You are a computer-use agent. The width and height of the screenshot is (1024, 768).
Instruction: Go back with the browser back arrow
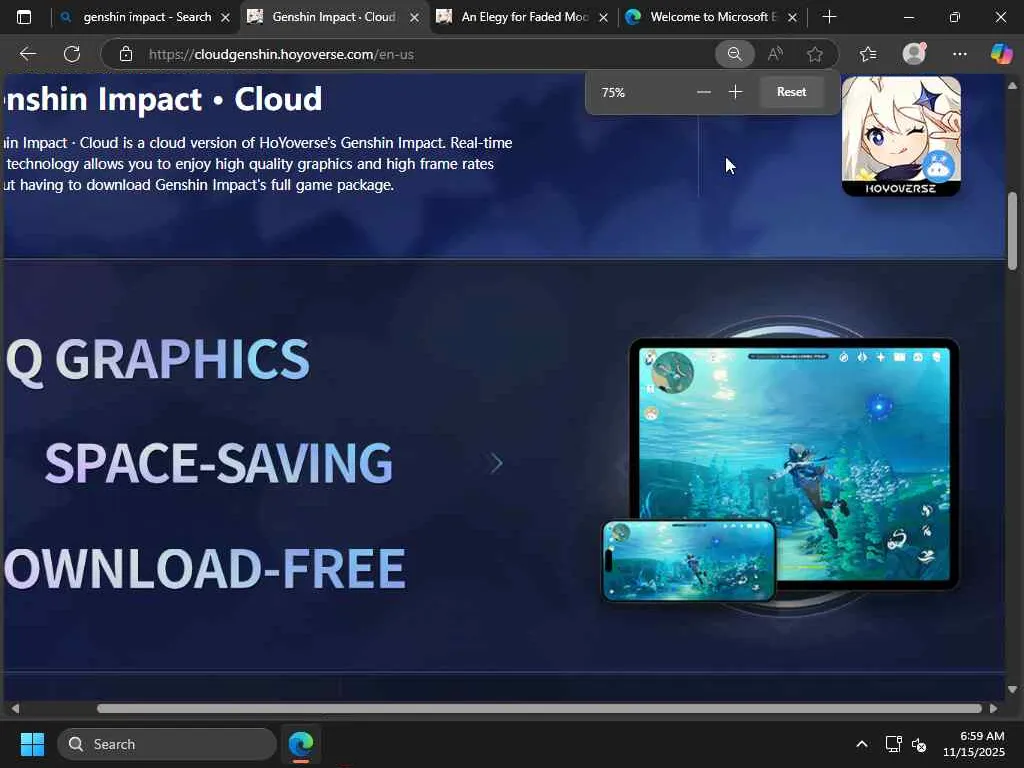pos(27,54)
